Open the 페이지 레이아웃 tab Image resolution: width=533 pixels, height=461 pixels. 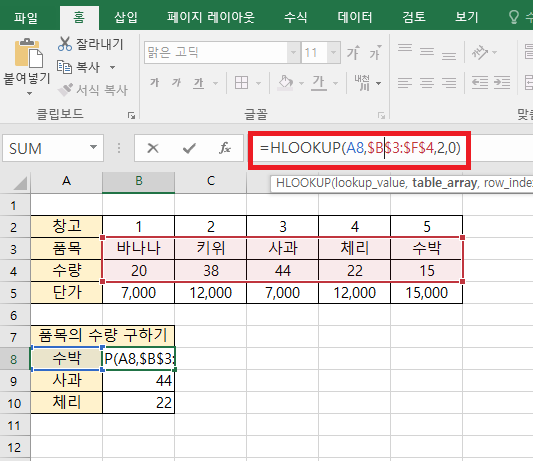click(x=210, y=17)
